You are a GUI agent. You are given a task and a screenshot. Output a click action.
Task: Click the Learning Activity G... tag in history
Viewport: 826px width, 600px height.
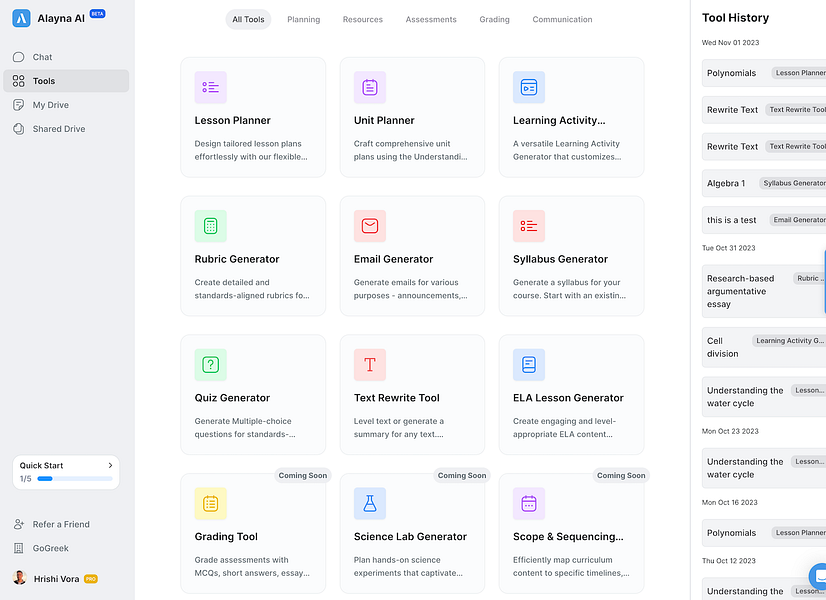tap(789, 341)
